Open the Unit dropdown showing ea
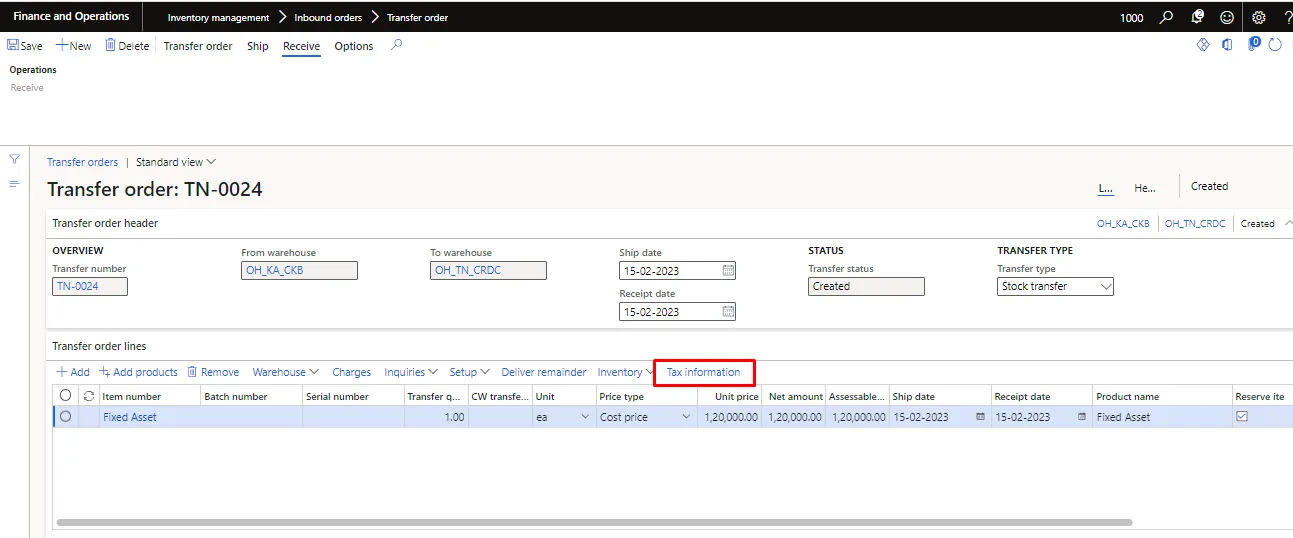The image size is (1293, 538). [585, 417]
